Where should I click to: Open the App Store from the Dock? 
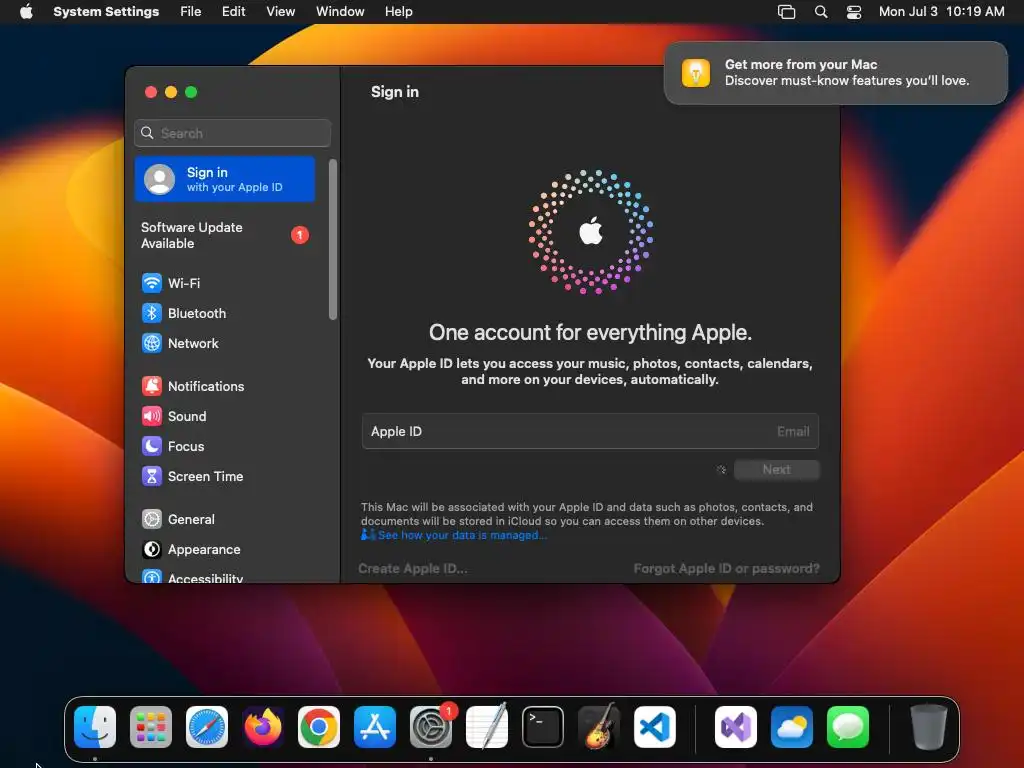click(x=375, y=727)
